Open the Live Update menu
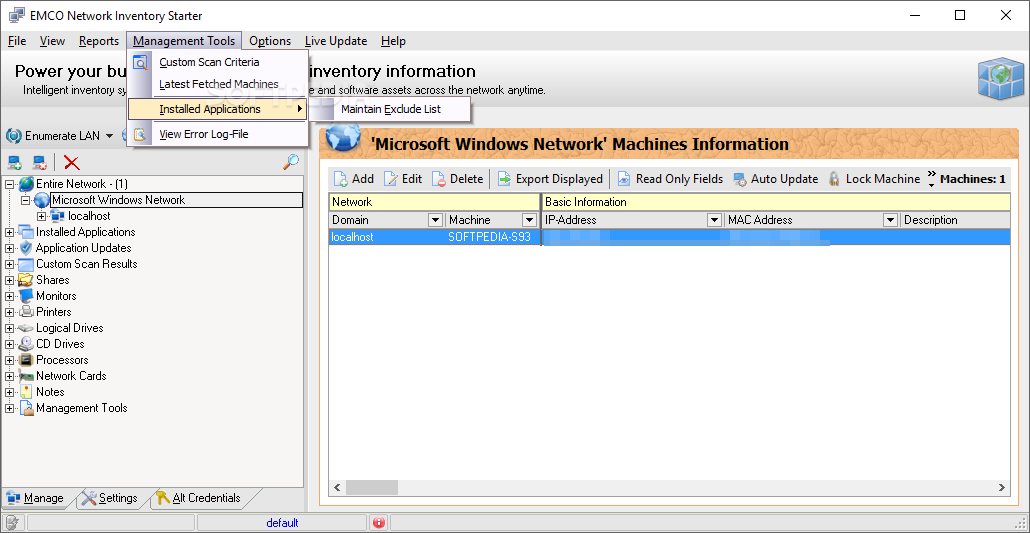 336,41
